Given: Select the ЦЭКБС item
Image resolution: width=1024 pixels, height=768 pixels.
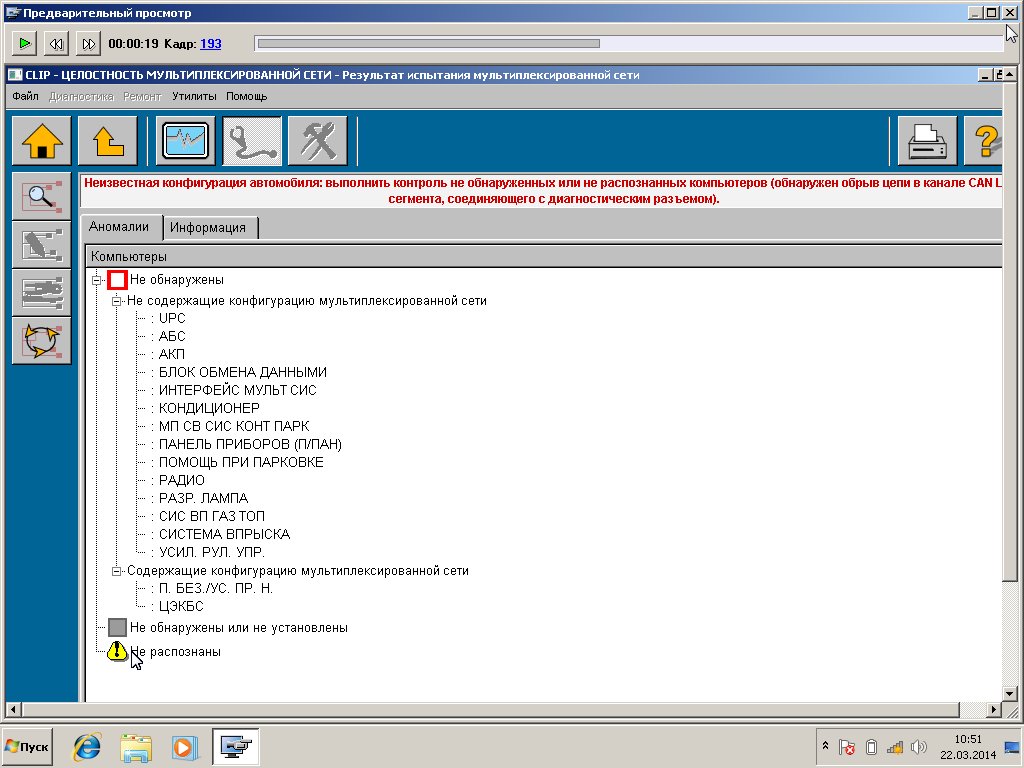Looking at the screenshot, I should tap(181, 606).
